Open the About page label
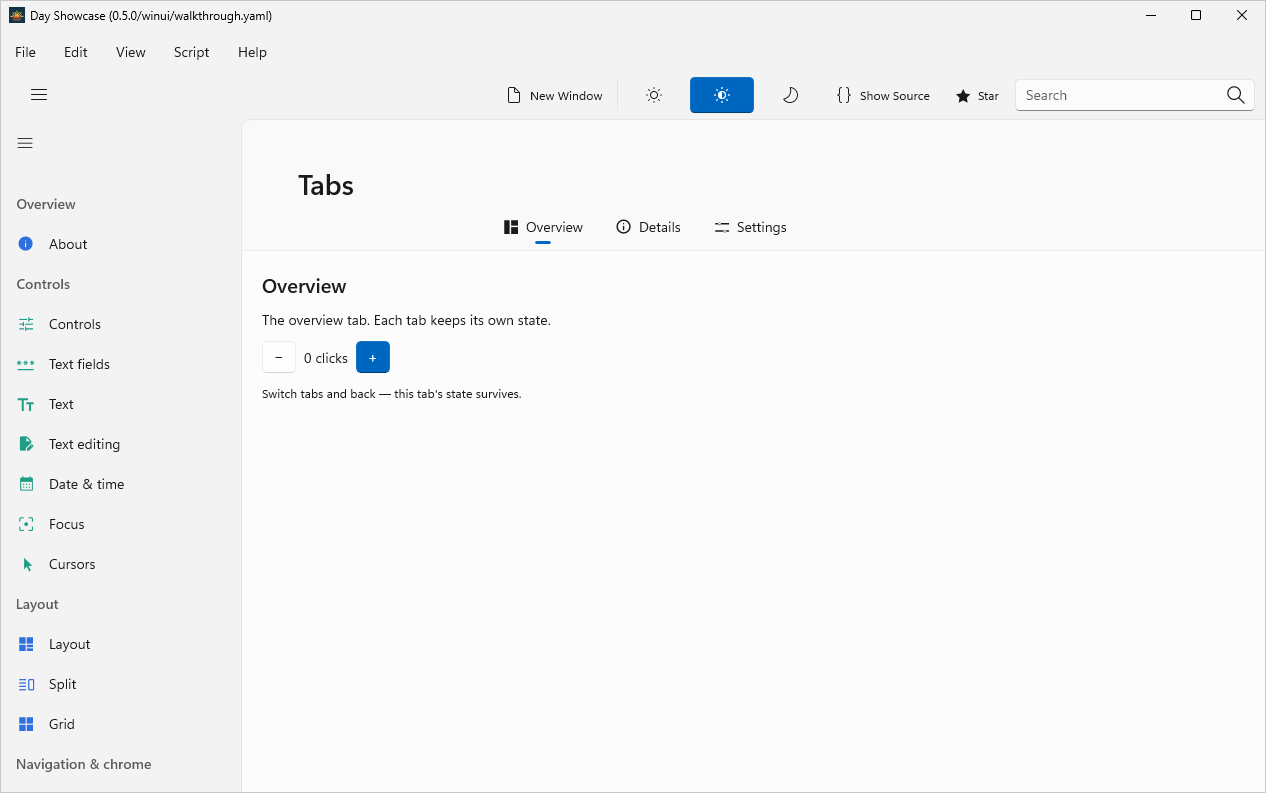Image resolution: width=1266 pixels, height=793 pixels. pyautogui.click(x=68, y=244)
